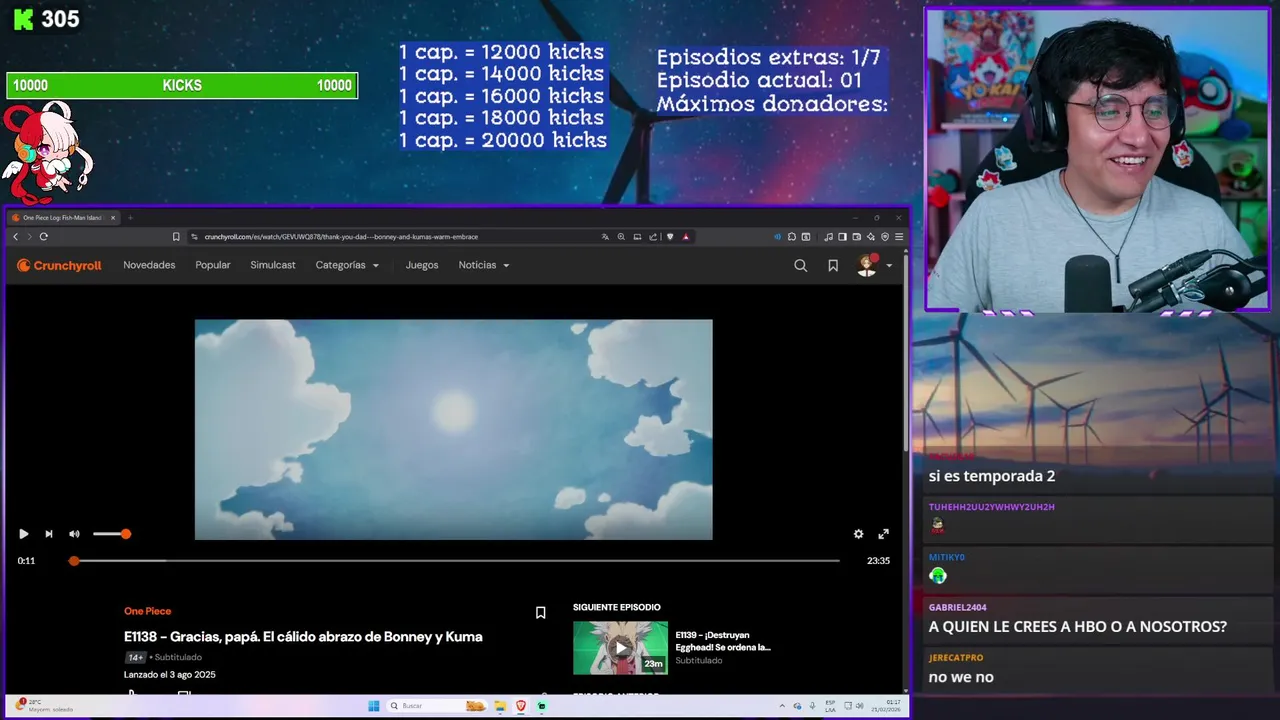Open the watchlist bookmark icon in Crunchyroll header
This screenshot has width=1280, height=720.
(833, 265)
